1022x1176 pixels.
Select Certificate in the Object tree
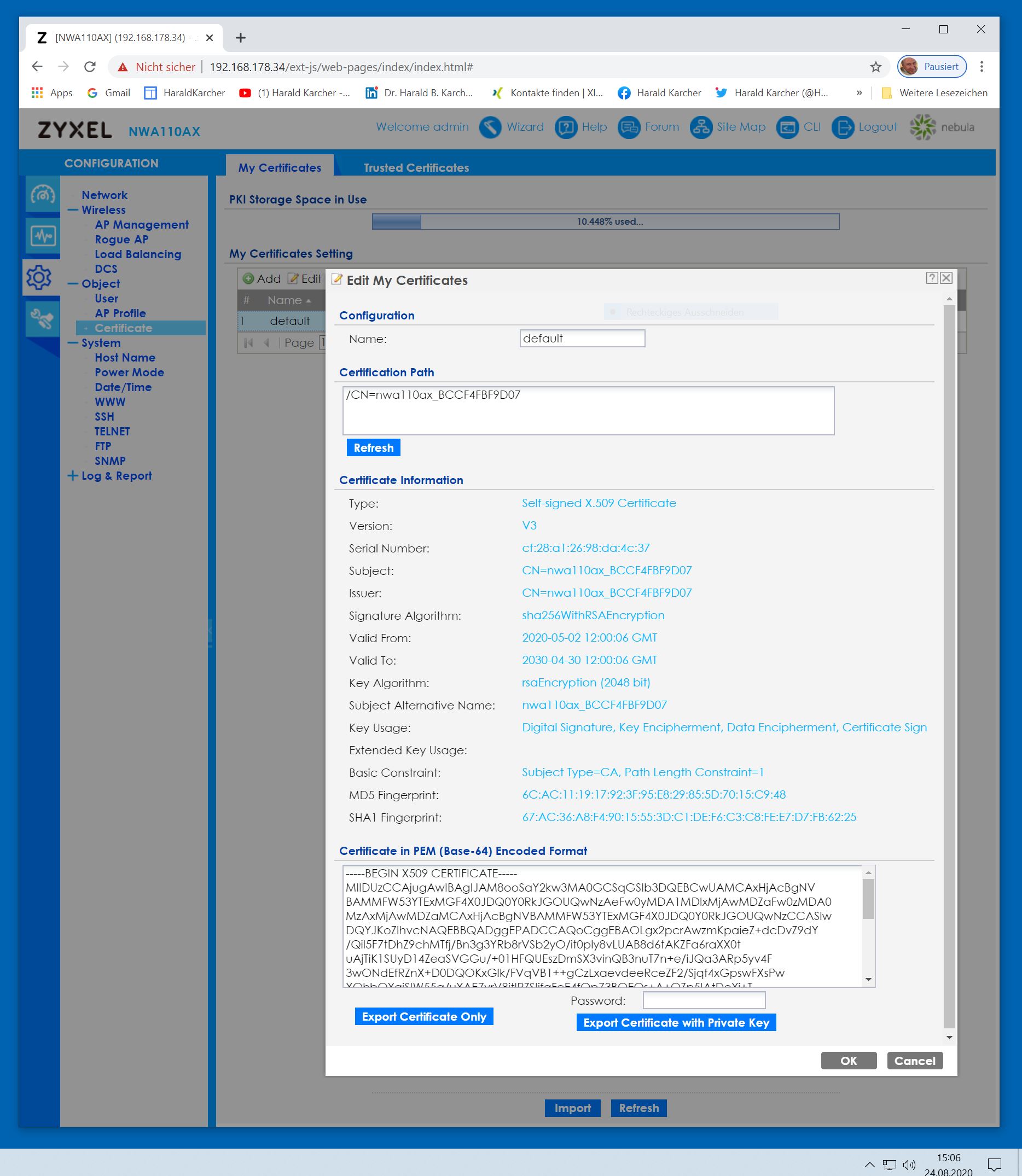tap(141, 328)
